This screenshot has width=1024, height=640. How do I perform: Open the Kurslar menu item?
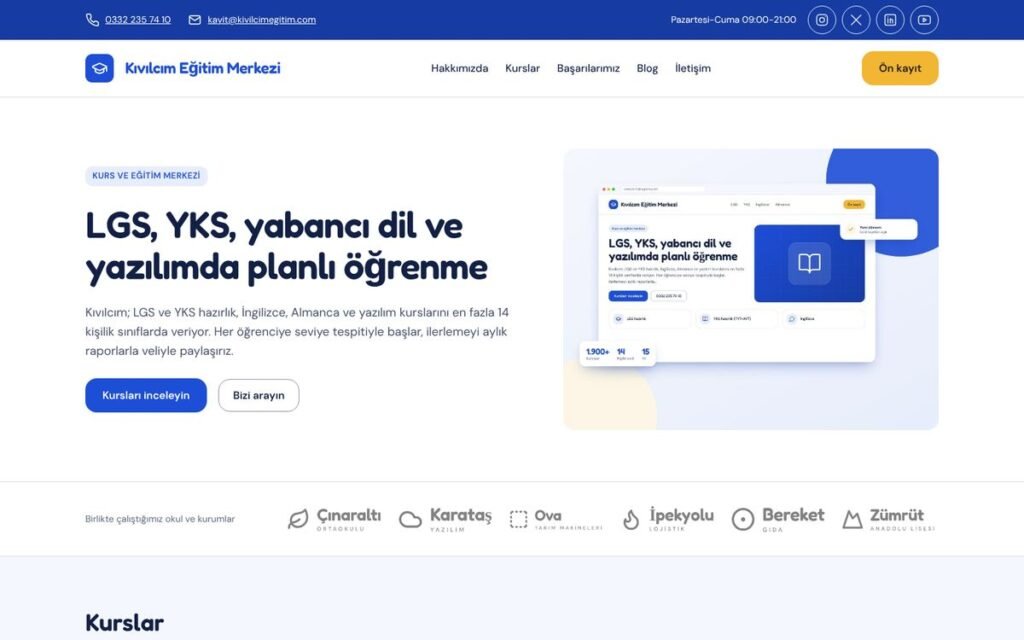click(522, 68)
